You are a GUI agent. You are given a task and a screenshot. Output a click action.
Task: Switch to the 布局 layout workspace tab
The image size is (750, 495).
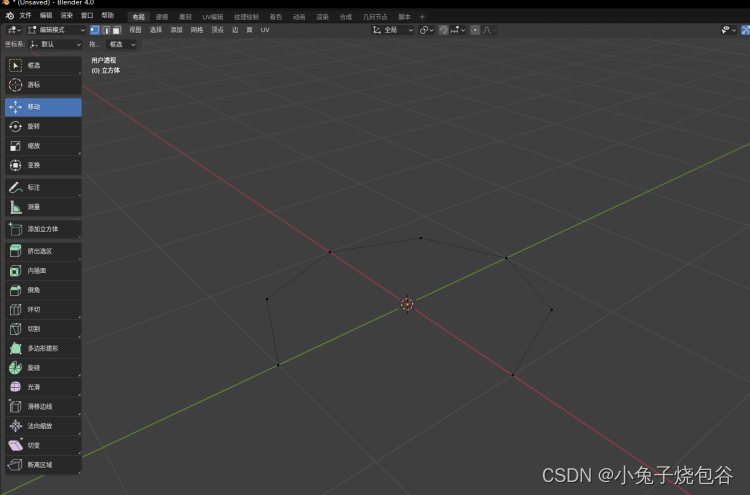[x=139, y=17]
